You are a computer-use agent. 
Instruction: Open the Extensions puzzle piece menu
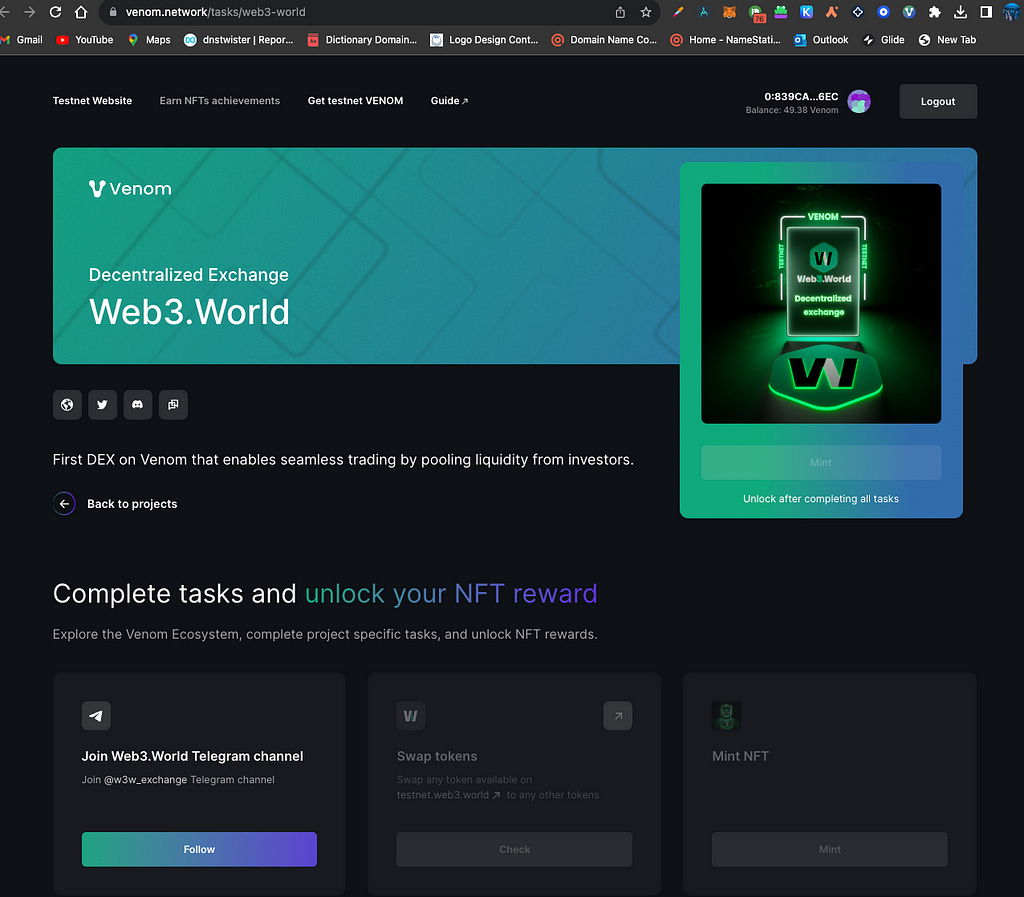click(935, 12)
